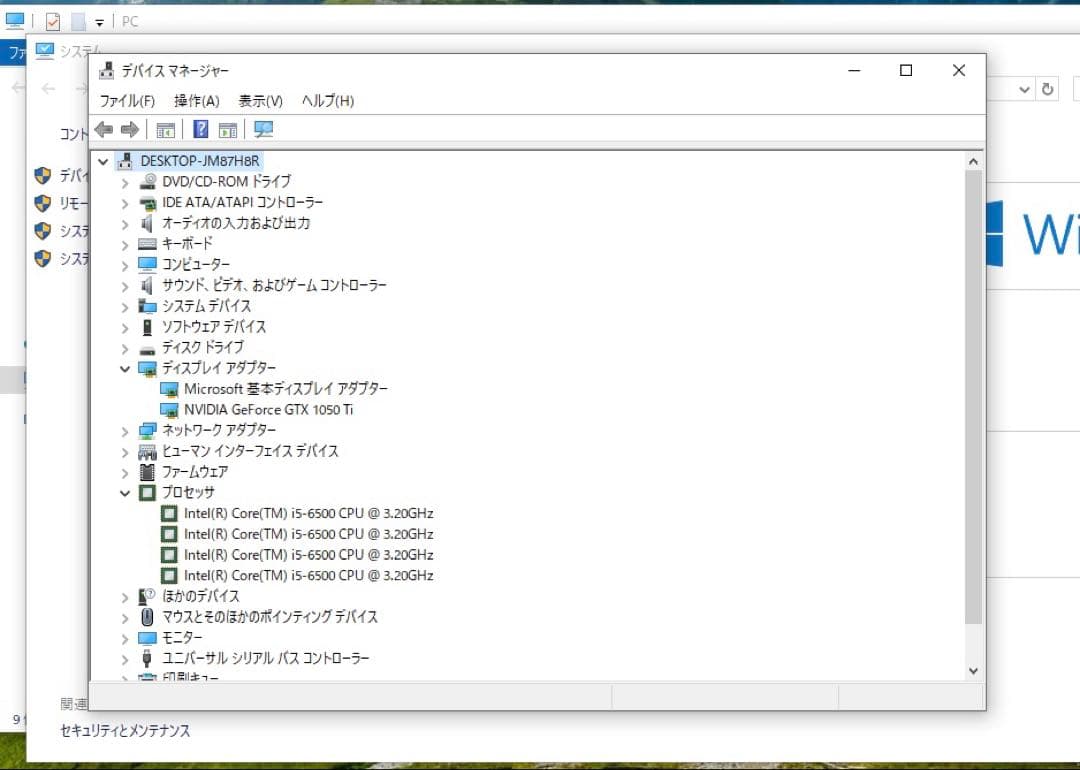Image resolution: width=1080 pixels, height=770 pixels.
Task: Click the action pane toolbar icon
Action: [x=227, y=129]
